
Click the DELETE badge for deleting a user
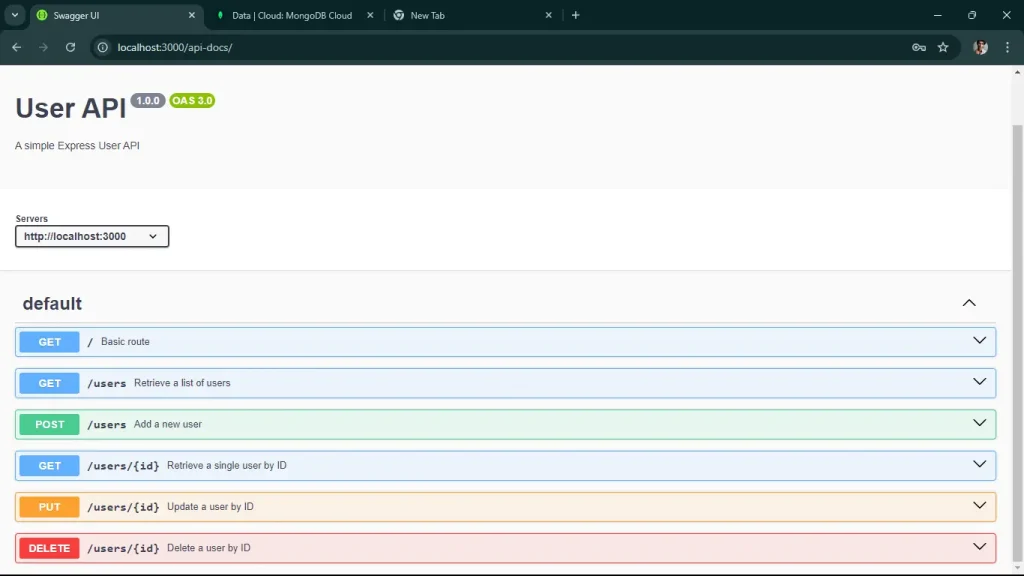click(48, 547)
